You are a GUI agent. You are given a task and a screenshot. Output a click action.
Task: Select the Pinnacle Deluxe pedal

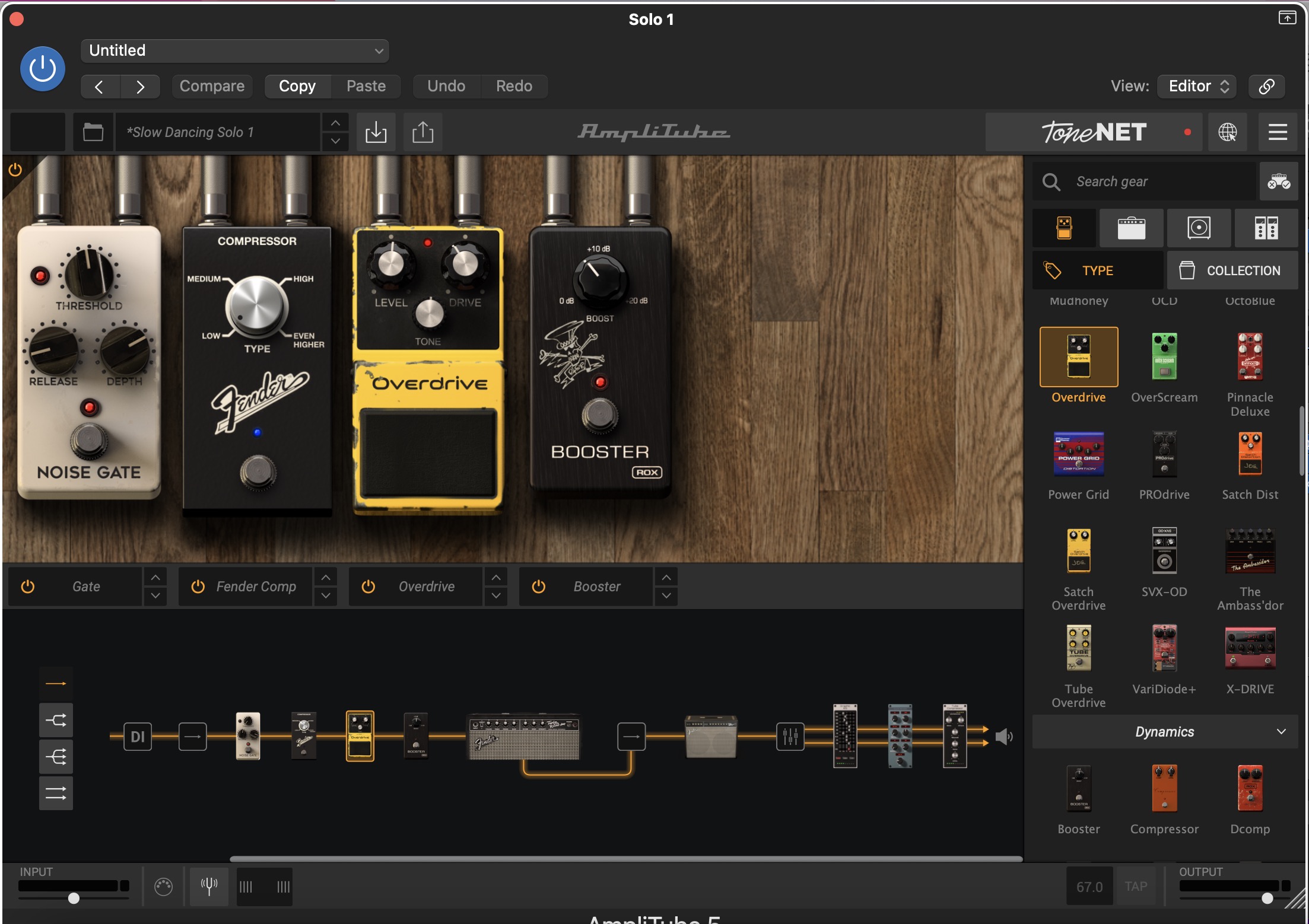(1250, 357)
